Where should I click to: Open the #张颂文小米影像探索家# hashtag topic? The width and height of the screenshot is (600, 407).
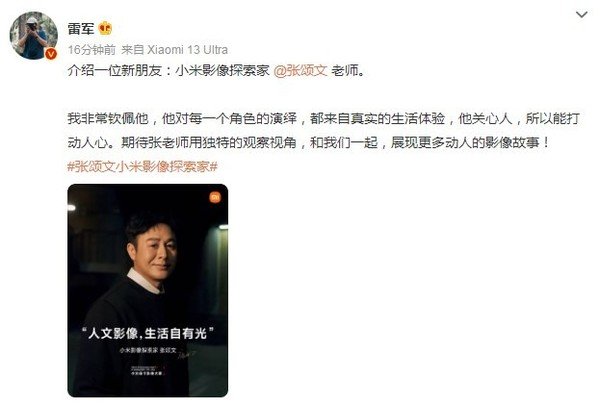tap(142, 167)
